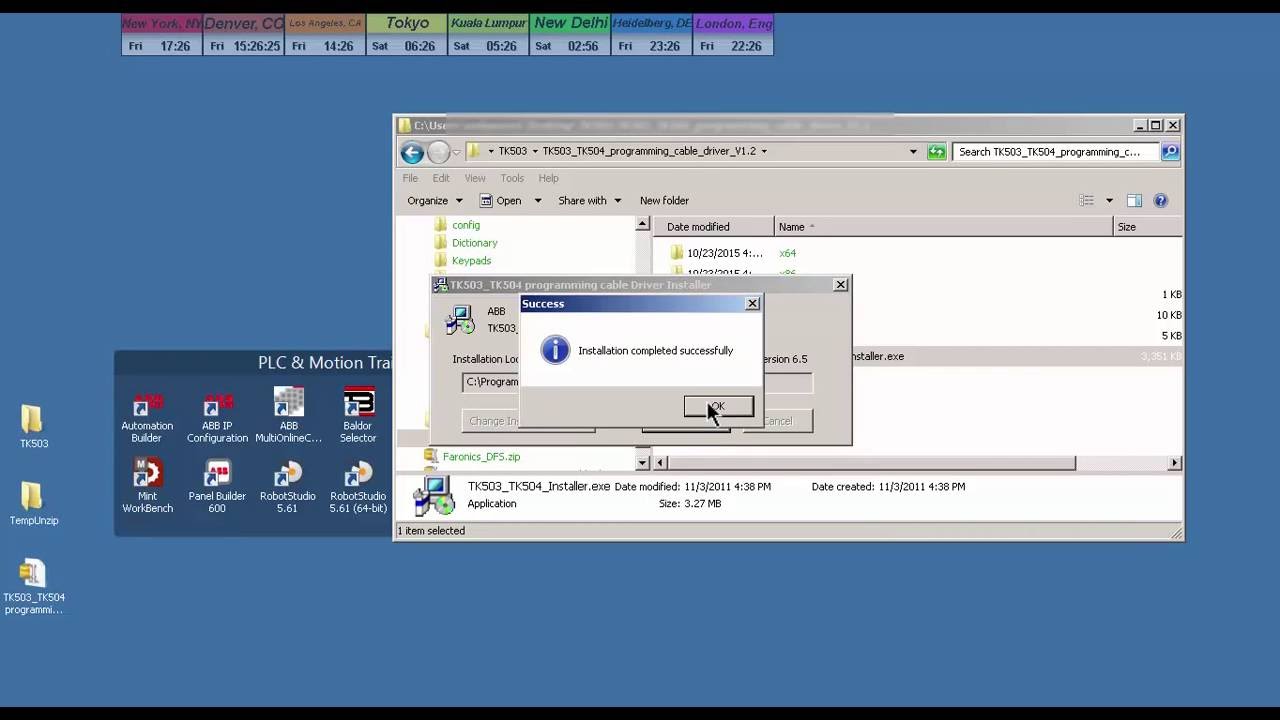
Task: Close the Success dialog with X
Action: coord(752,304)
